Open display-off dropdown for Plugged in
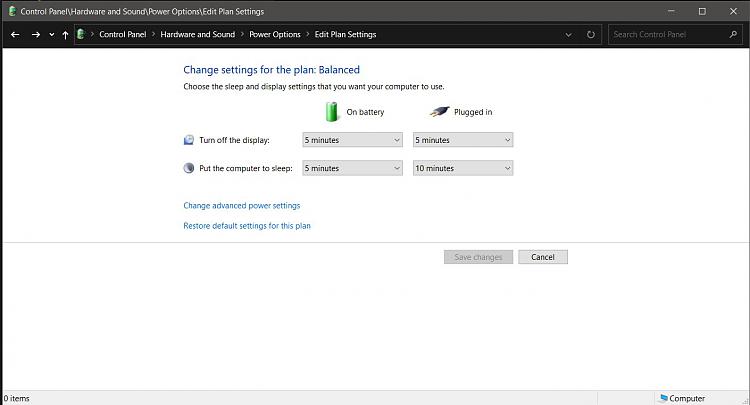This screenshot has height=405, width=750. pyautogui.click(x=463, y=140)
